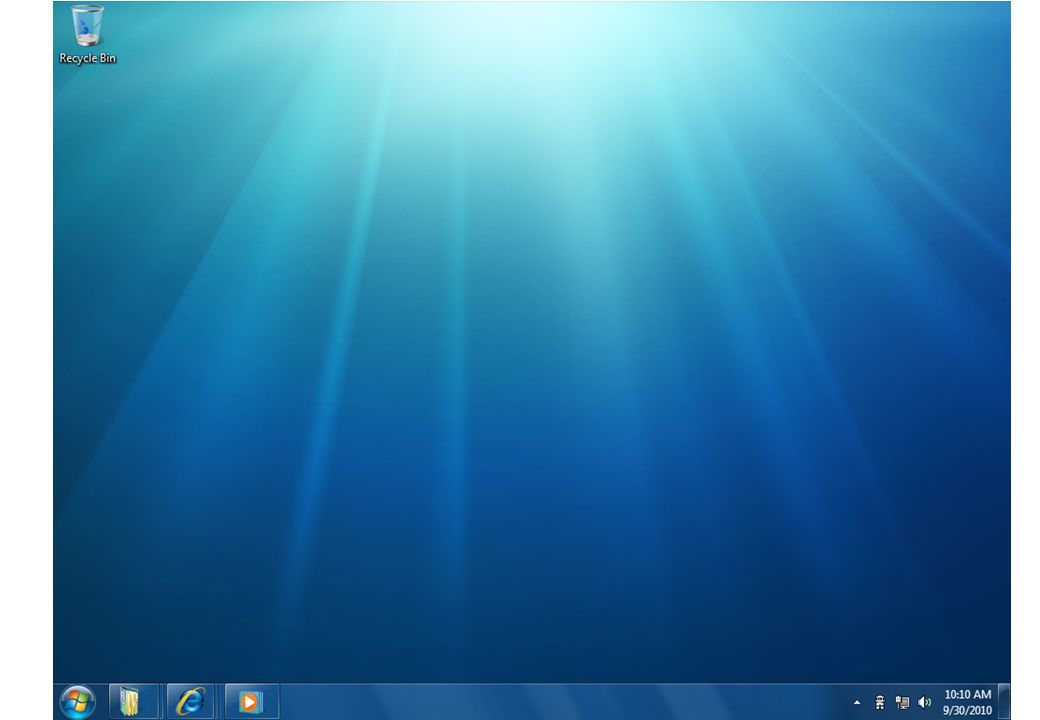Open the network status tray icon
Image resolution: width=1040 pixels, height=720 pixels.
(x=902, y=702)
